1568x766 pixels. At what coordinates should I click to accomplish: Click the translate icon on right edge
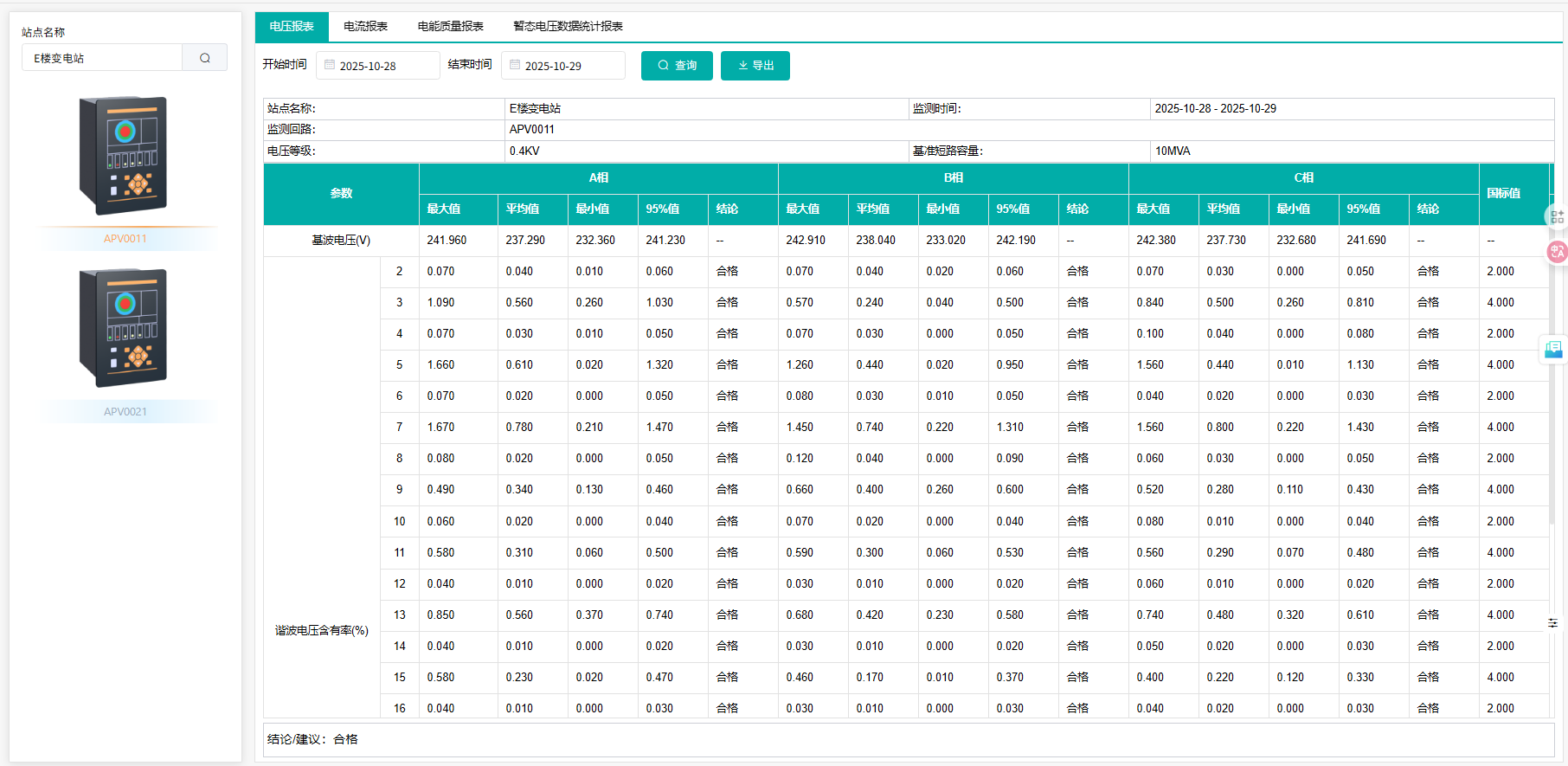click(1557, 252)
